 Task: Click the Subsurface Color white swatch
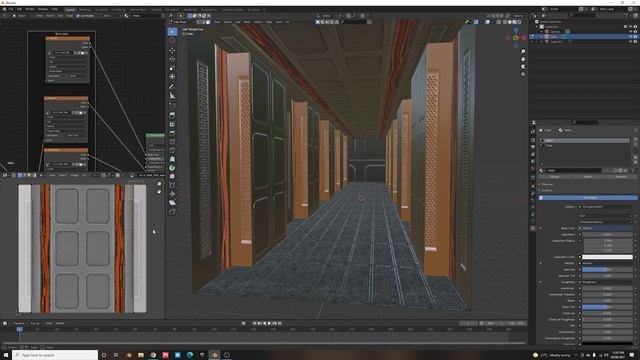[x=607, y=257]
